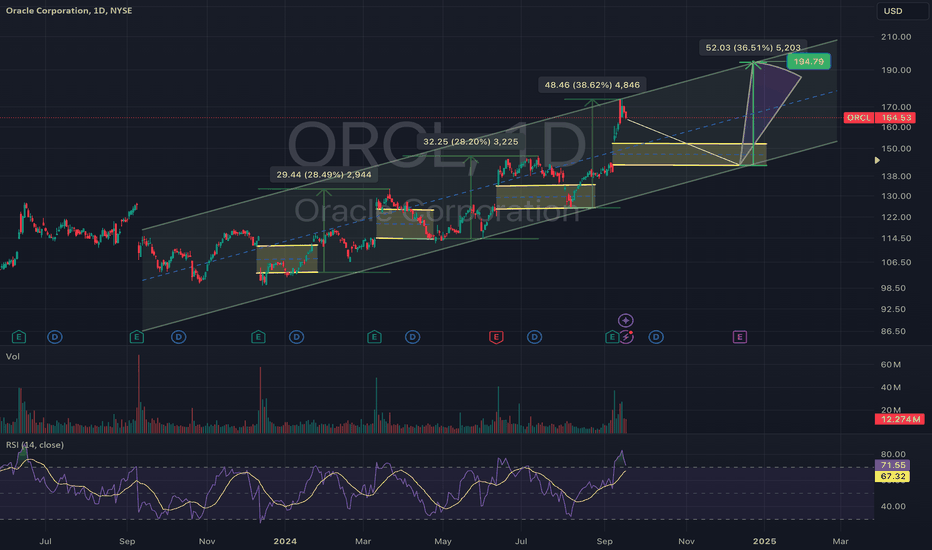Click the green E marker beside lightning icon
This screenshot has width=932, height=550.
pos(611,337)
